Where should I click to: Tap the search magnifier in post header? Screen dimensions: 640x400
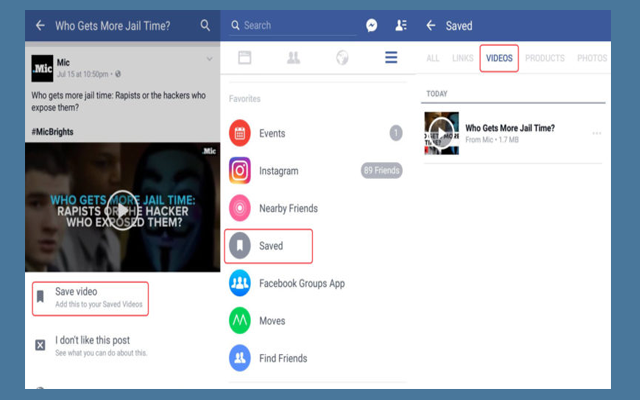coord(206,25)
